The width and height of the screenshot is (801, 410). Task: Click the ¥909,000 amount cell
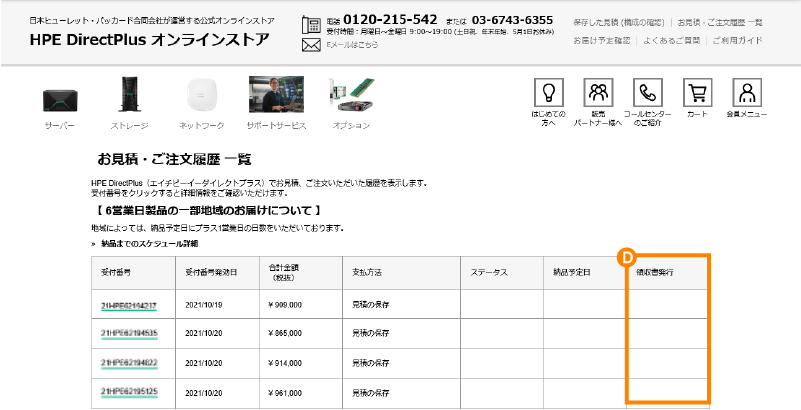click(x=301, y=305)
